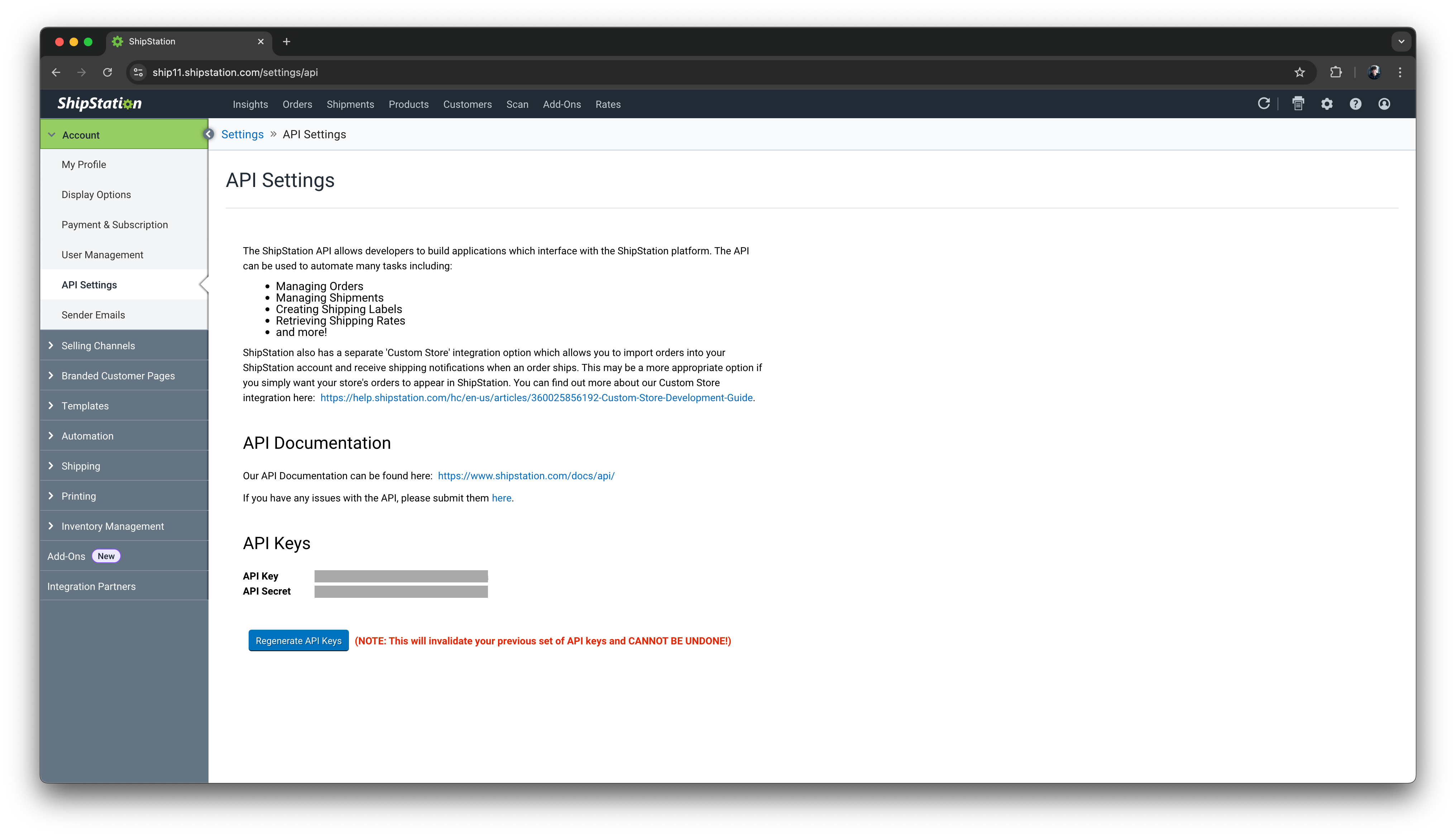Click Regenerate API Keys button
The height and width of the screenshot is (836, 1456).
[298, 641]
